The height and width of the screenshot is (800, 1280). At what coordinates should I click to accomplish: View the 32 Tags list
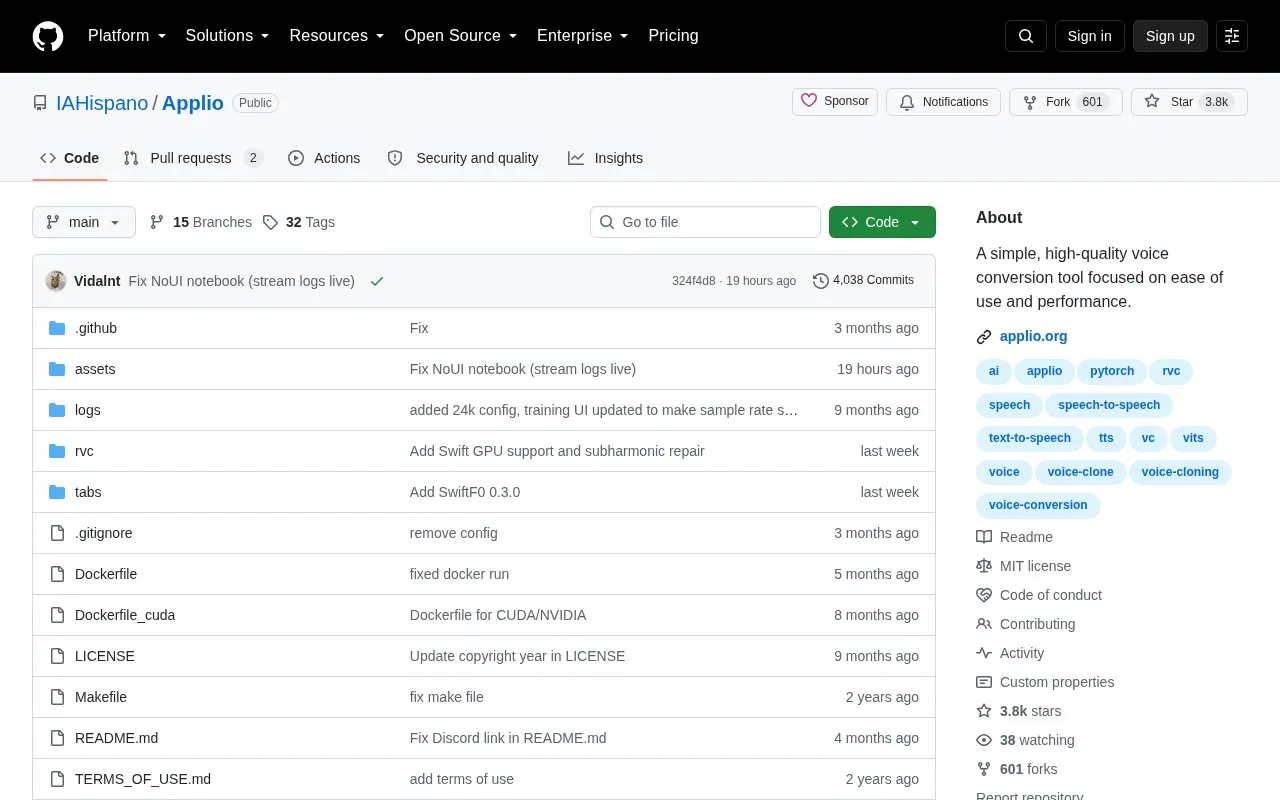pyautogui.click(x=299, y=222)
